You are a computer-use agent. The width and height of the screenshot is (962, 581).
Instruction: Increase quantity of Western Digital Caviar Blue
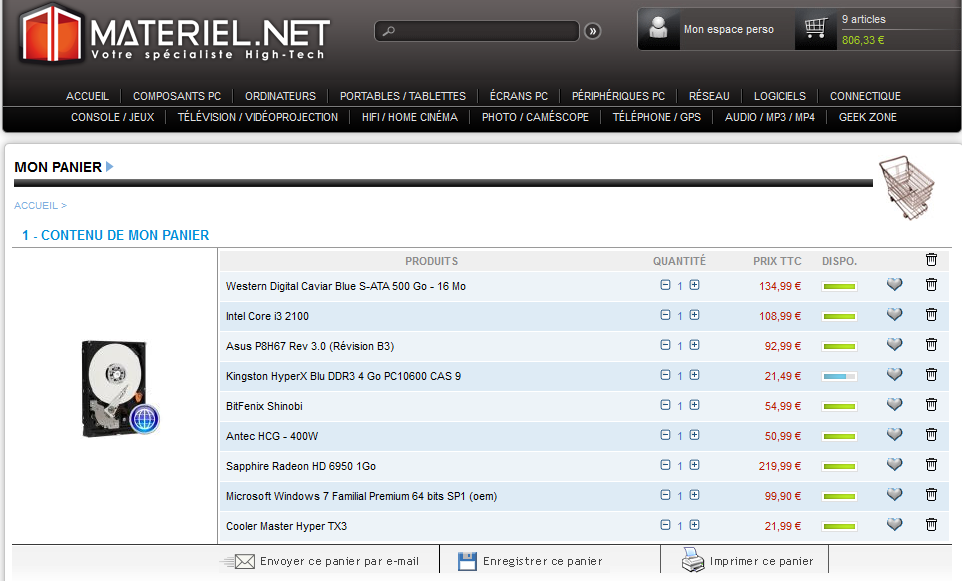(x=694, y=285)
